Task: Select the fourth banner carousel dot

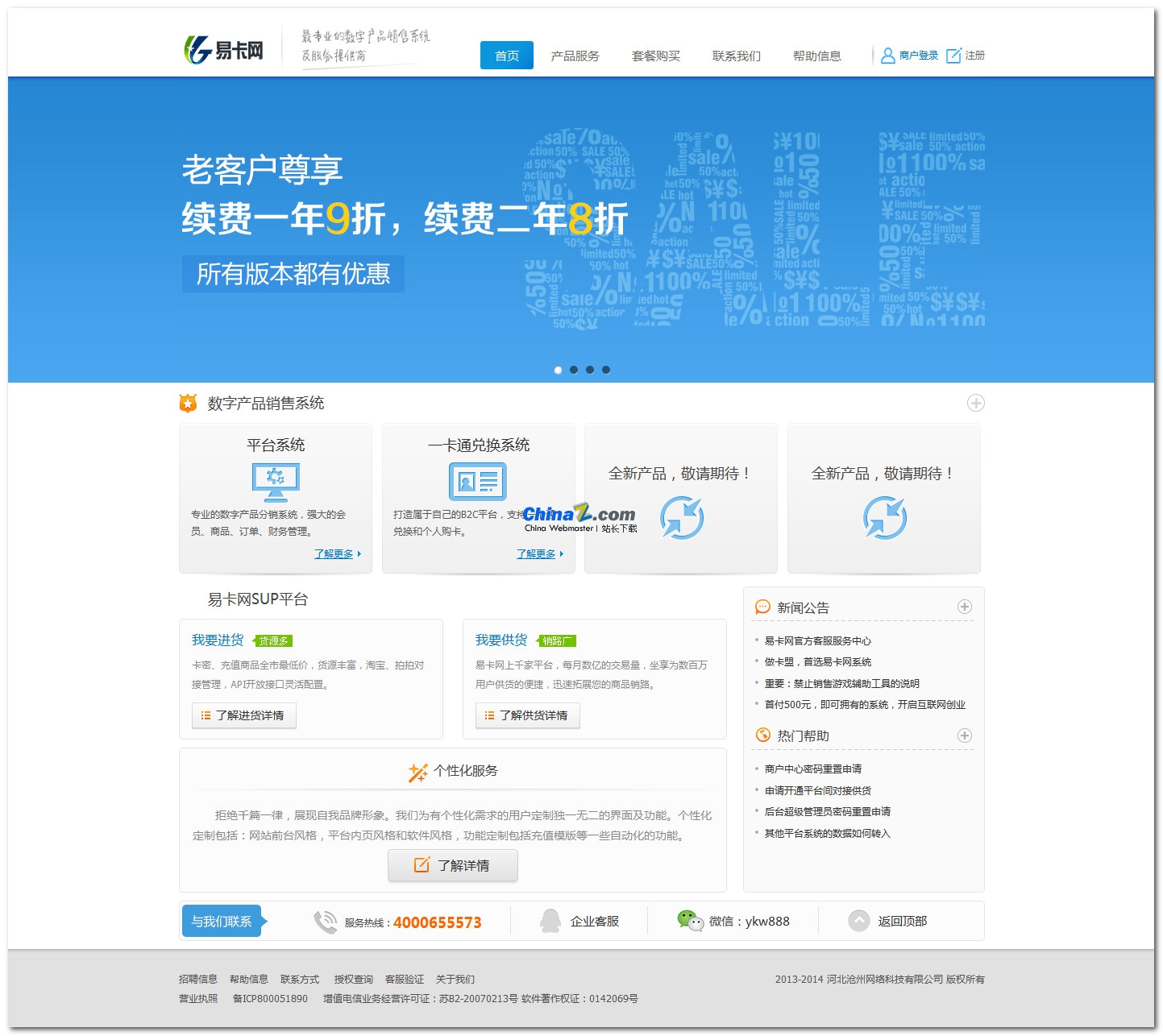Action: (606, 370)
